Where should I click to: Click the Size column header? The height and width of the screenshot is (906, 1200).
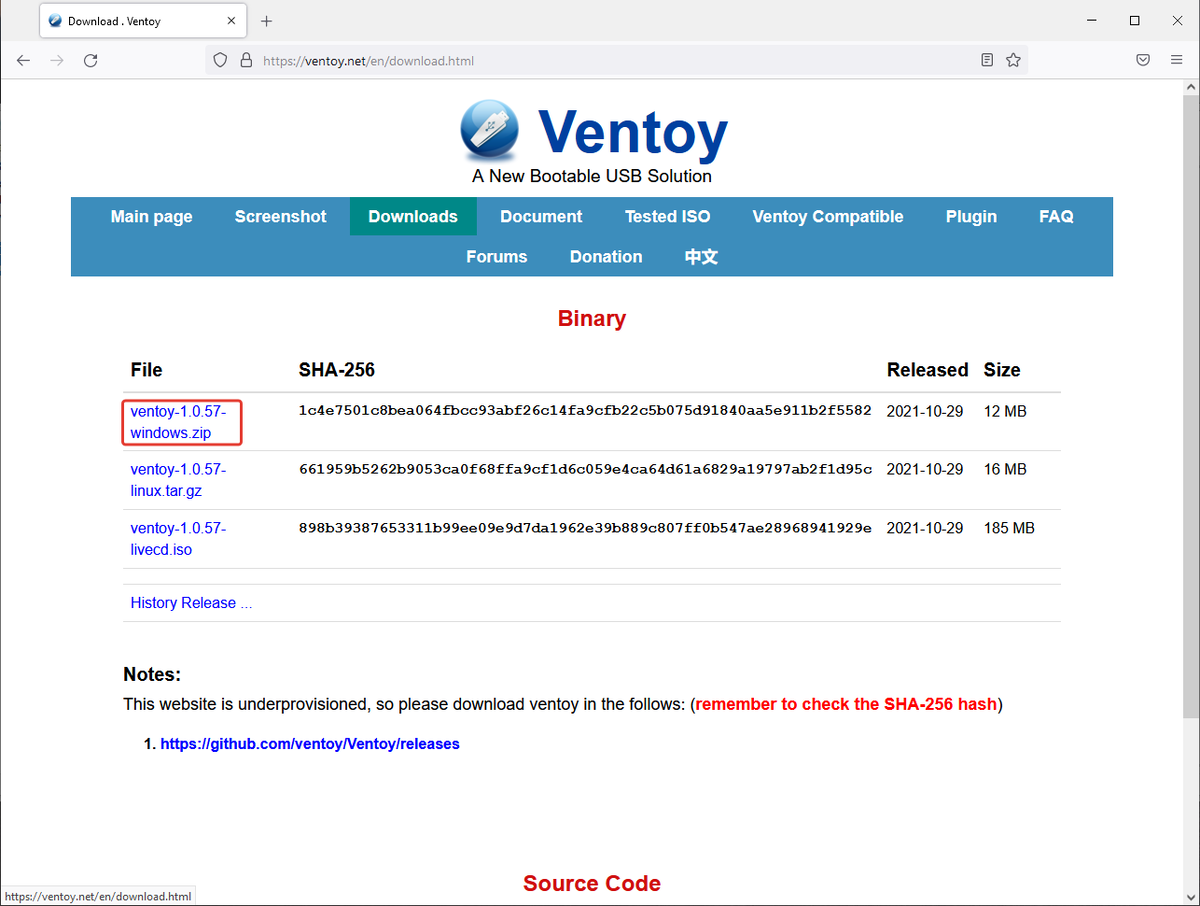[1002, 370]
